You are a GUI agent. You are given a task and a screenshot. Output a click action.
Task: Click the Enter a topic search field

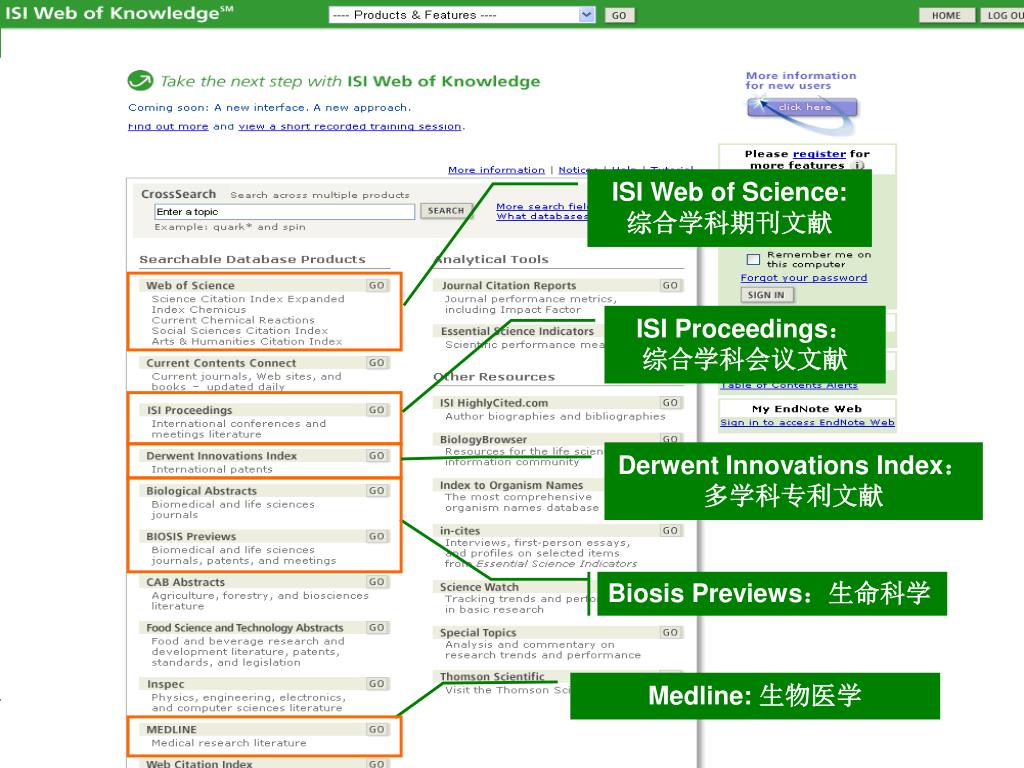click(284, 212)
